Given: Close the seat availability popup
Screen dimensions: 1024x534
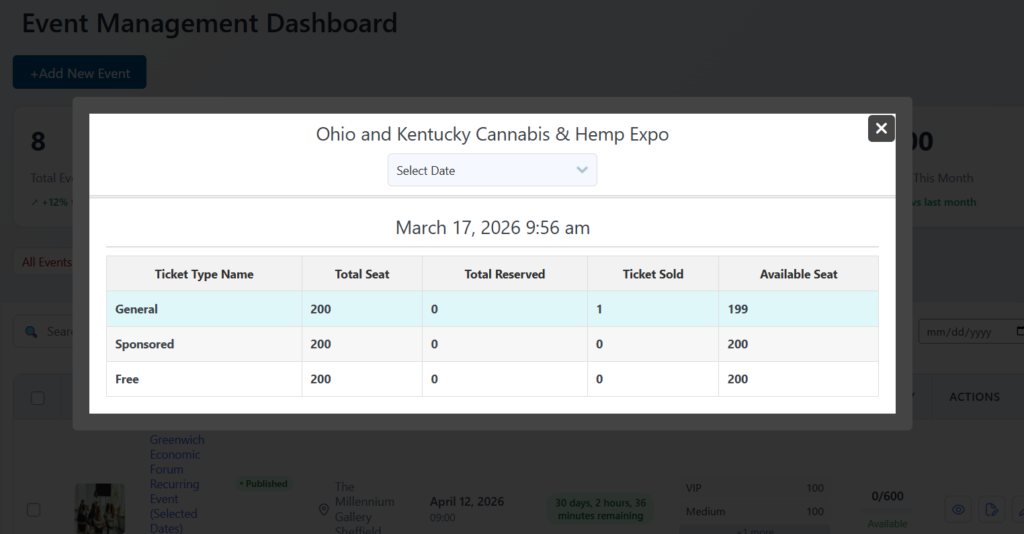Looking at the screenshot, I should coord(880,128).
